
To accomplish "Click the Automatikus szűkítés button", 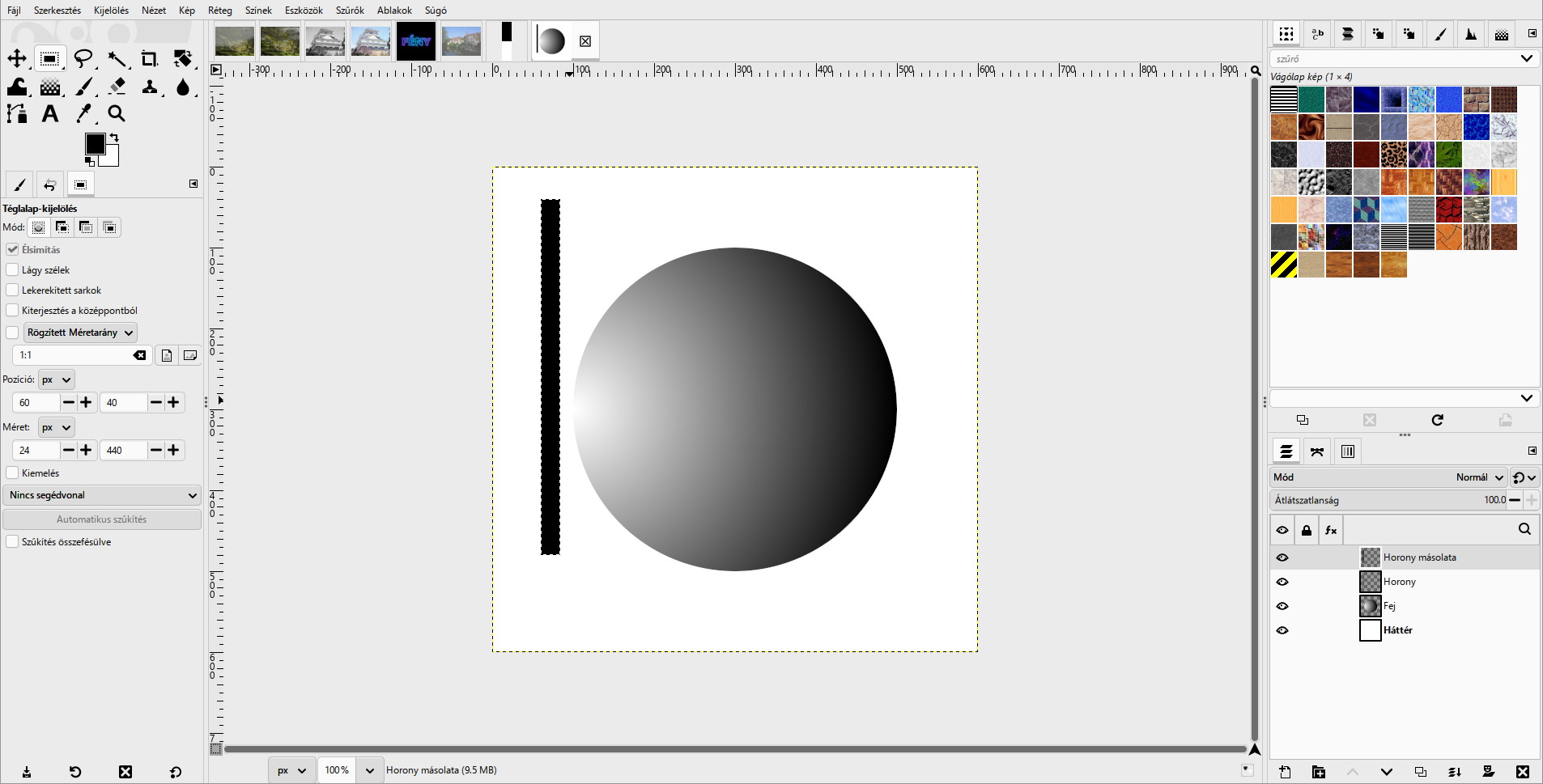I will point(102,519).
